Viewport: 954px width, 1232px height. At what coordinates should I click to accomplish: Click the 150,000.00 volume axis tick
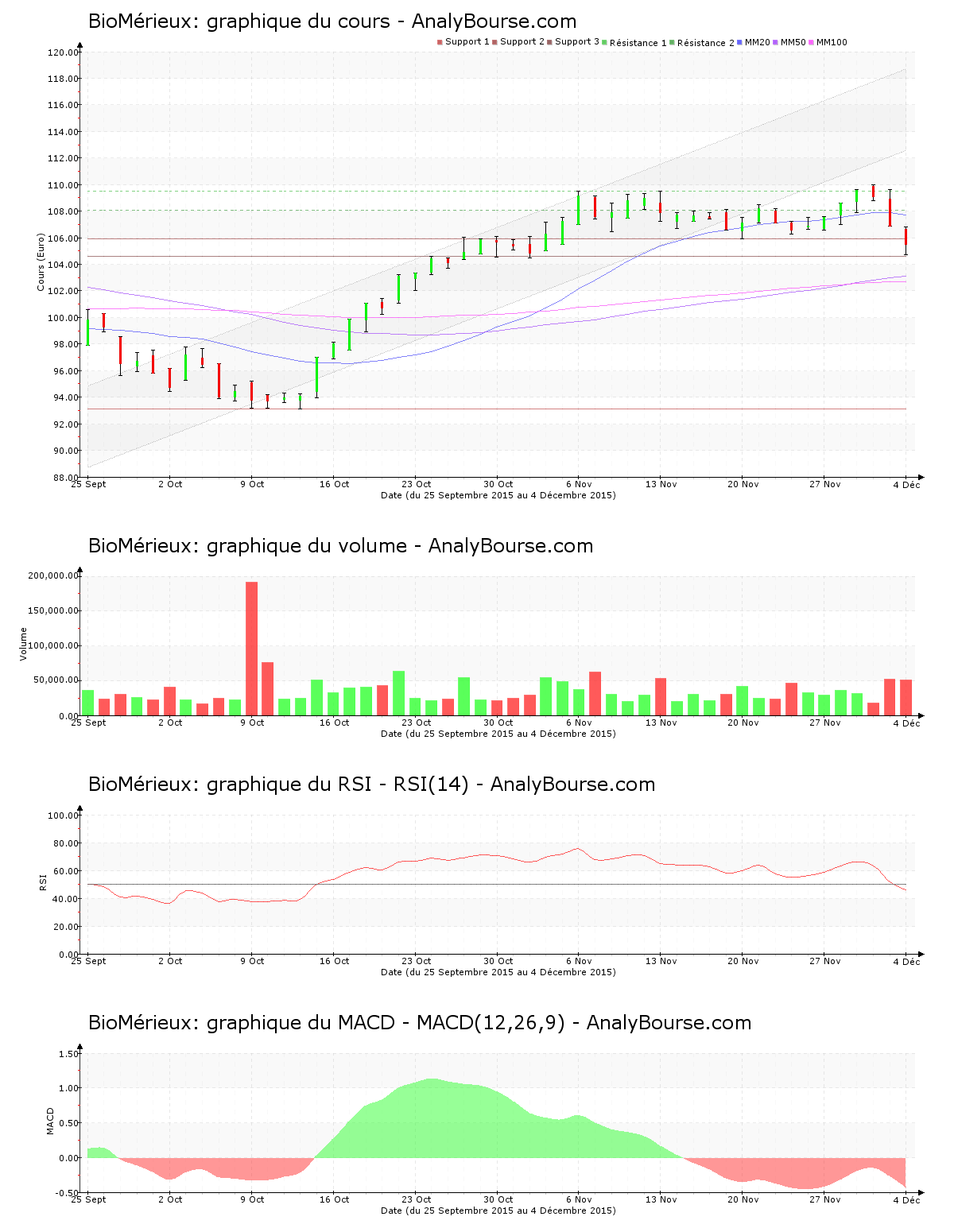click(53, 610)
